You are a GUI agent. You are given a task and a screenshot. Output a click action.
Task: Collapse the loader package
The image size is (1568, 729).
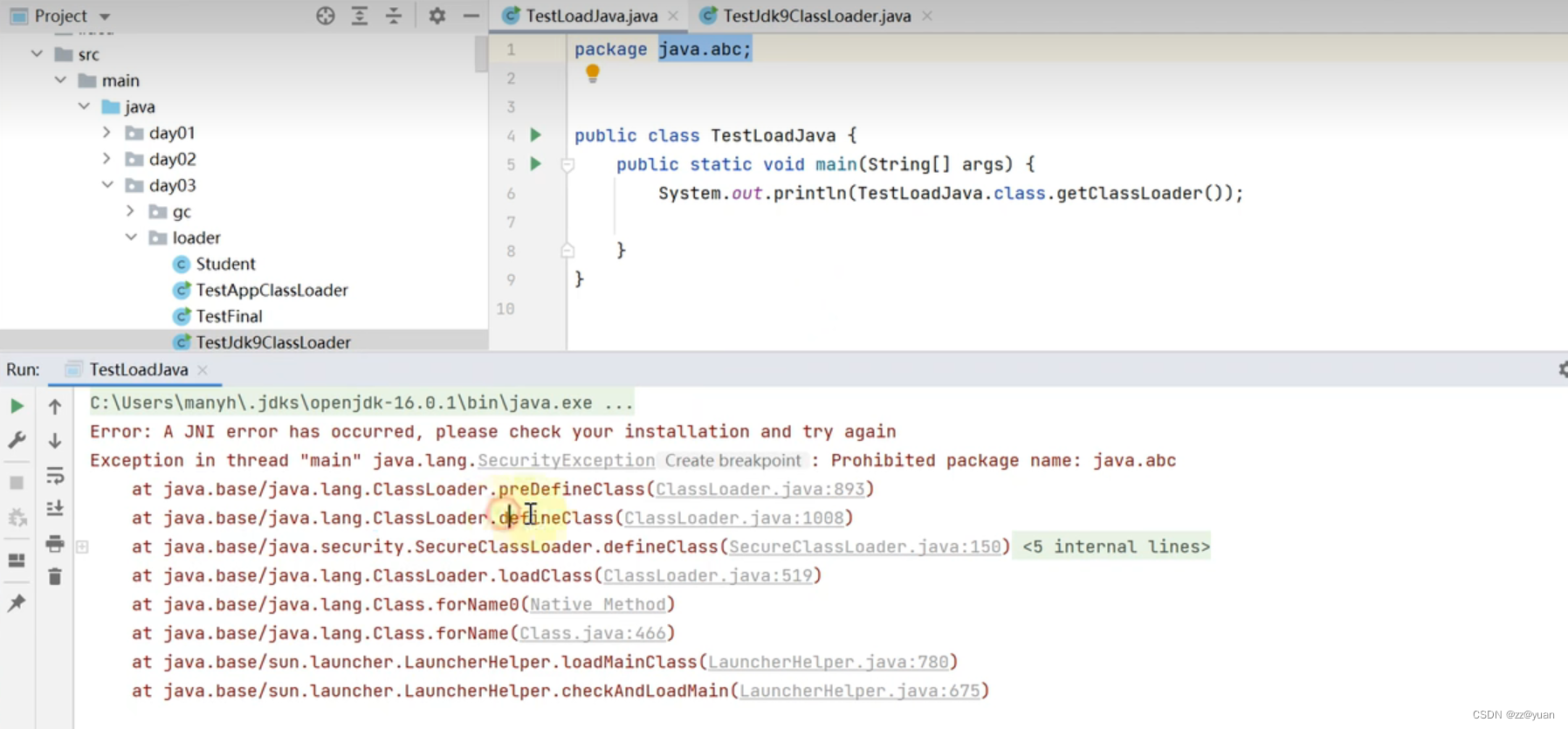coord(131,237)
